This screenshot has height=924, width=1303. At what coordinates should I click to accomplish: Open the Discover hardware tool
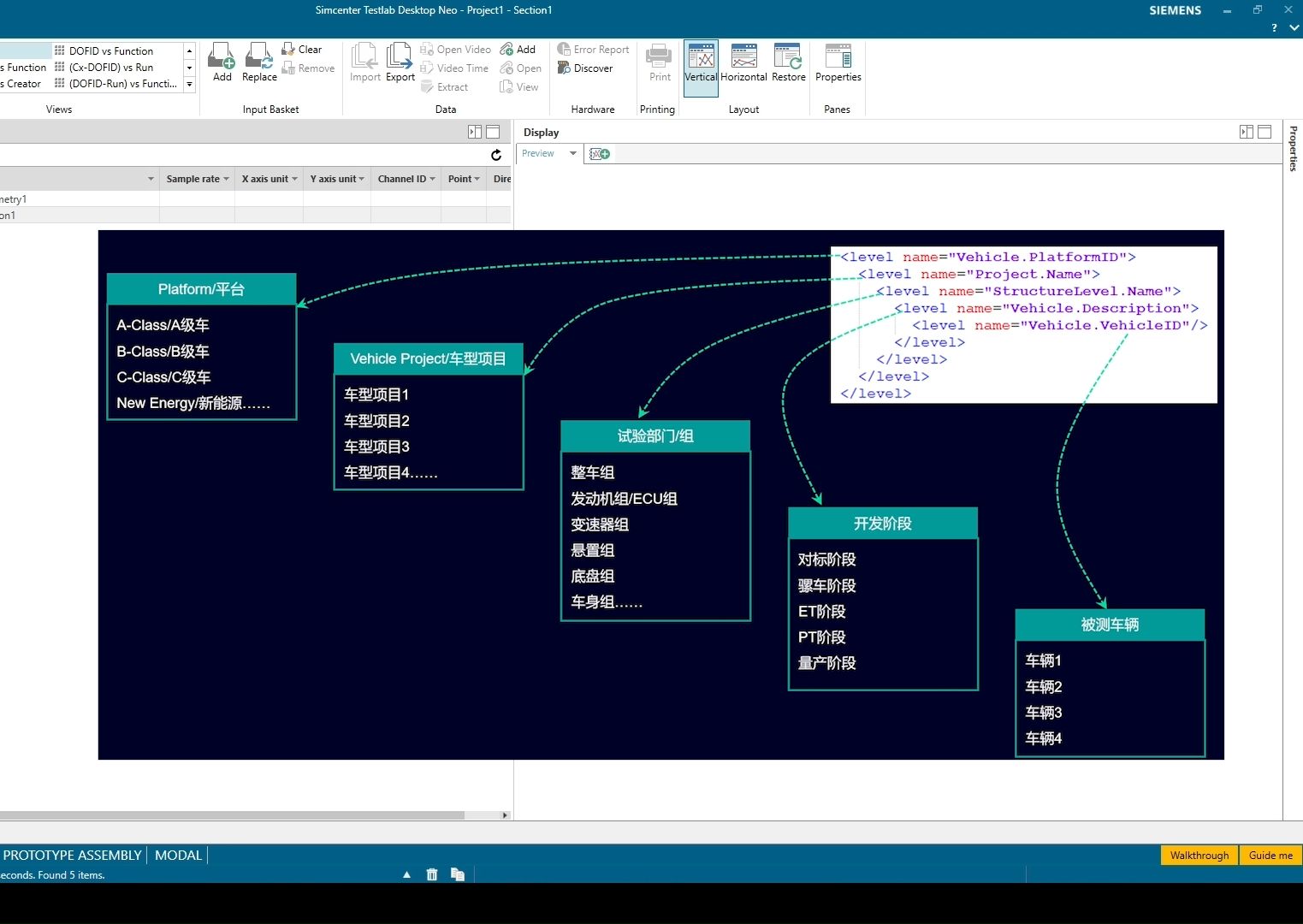coord(585,68)
